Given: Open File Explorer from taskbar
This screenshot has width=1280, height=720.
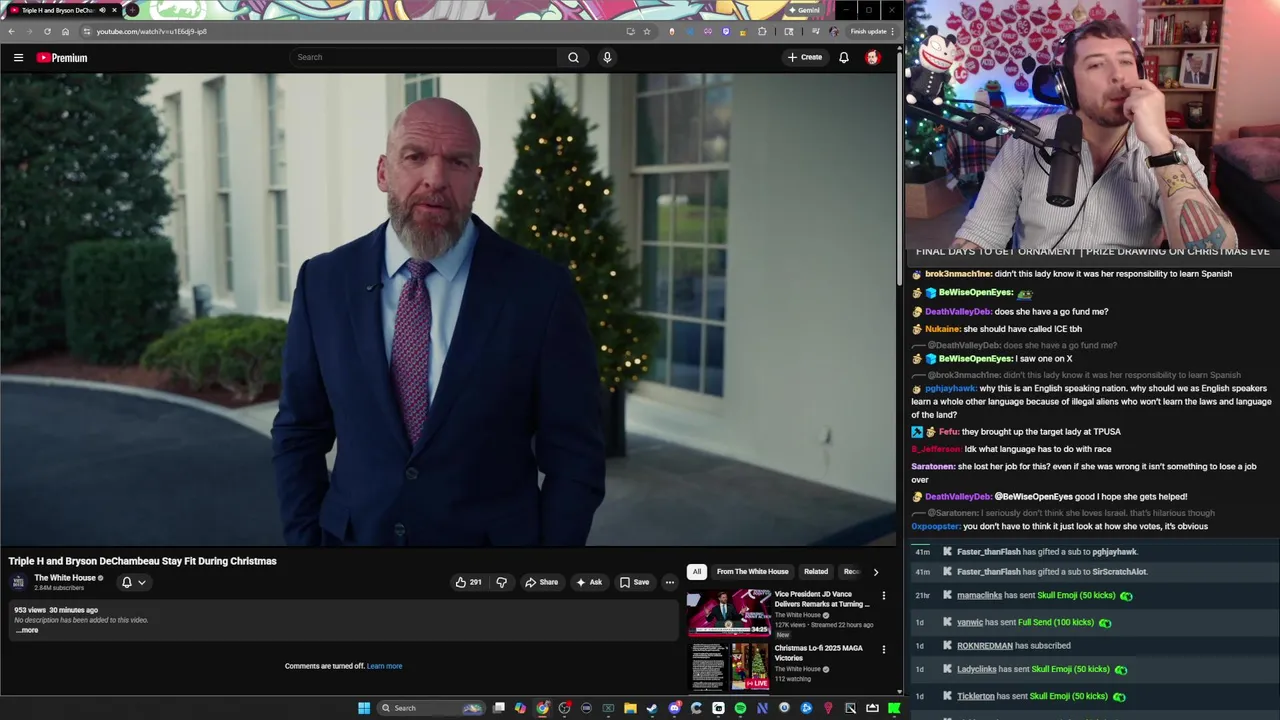Looking at the screenshot, I should (x=630, y=708).
